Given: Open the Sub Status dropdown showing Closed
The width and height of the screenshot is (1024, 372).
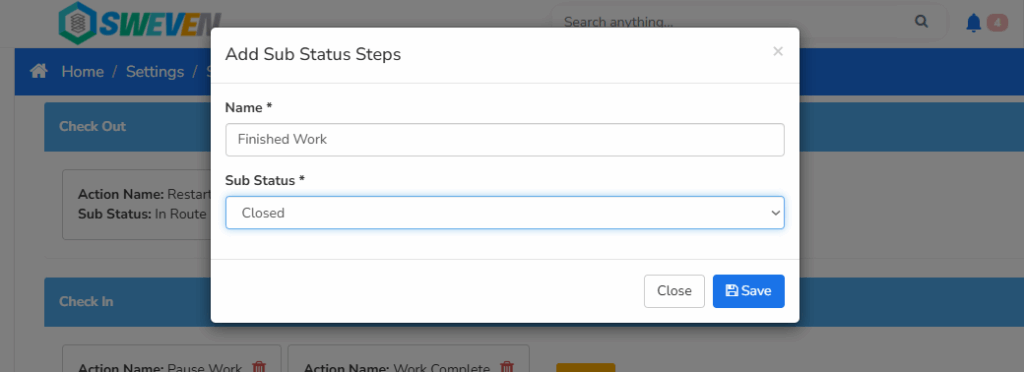Looking at the screenshot, I should [505, 213].
